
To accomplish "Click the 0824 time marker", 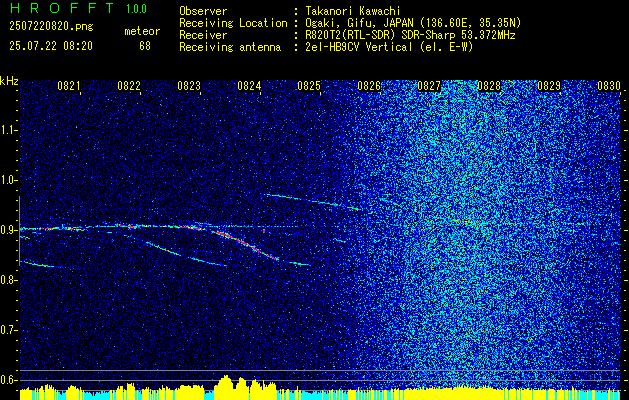I will [249, 85].
